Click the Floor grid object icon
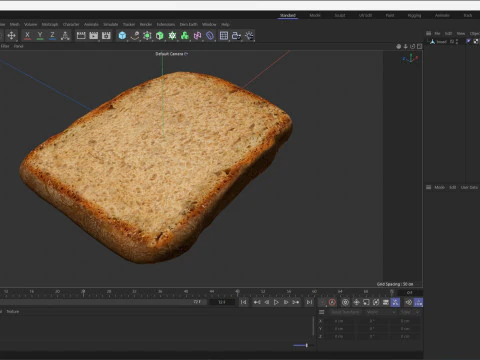This screenshot has height=360, width=480. (224, 35)
